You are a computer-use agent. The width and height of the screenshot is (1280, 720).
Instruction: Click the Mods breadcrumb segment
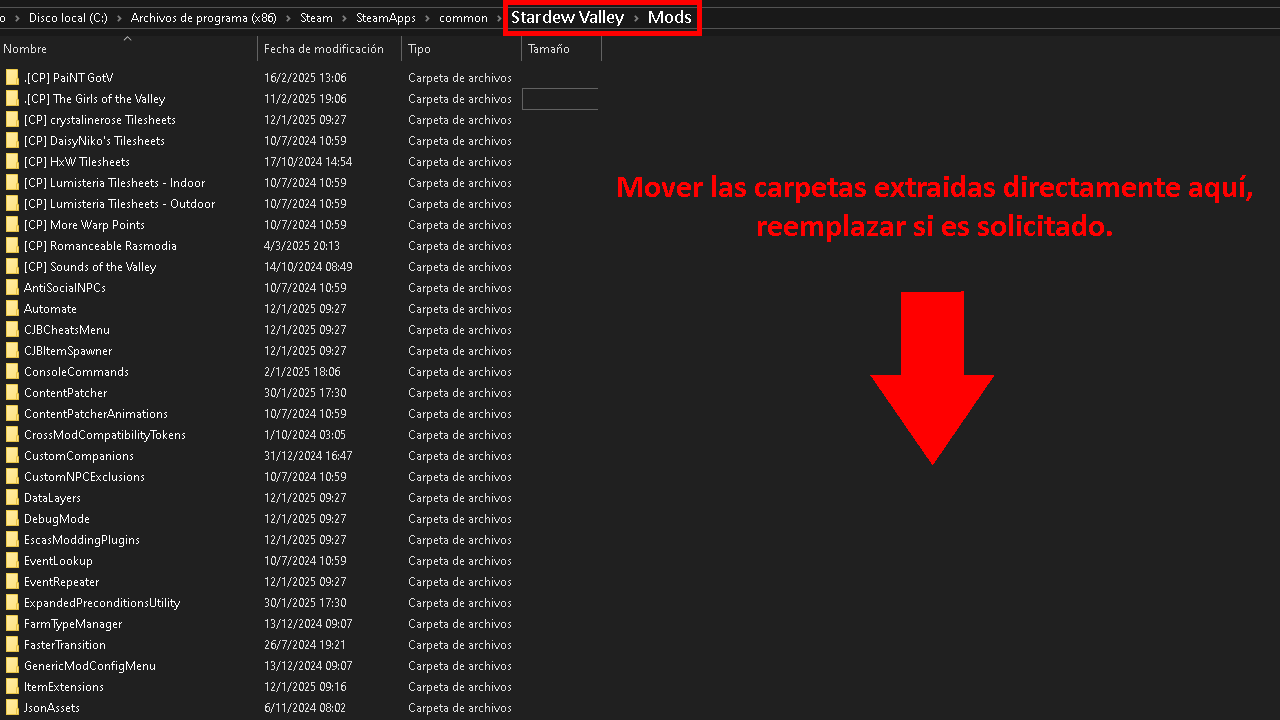[669, 17]
